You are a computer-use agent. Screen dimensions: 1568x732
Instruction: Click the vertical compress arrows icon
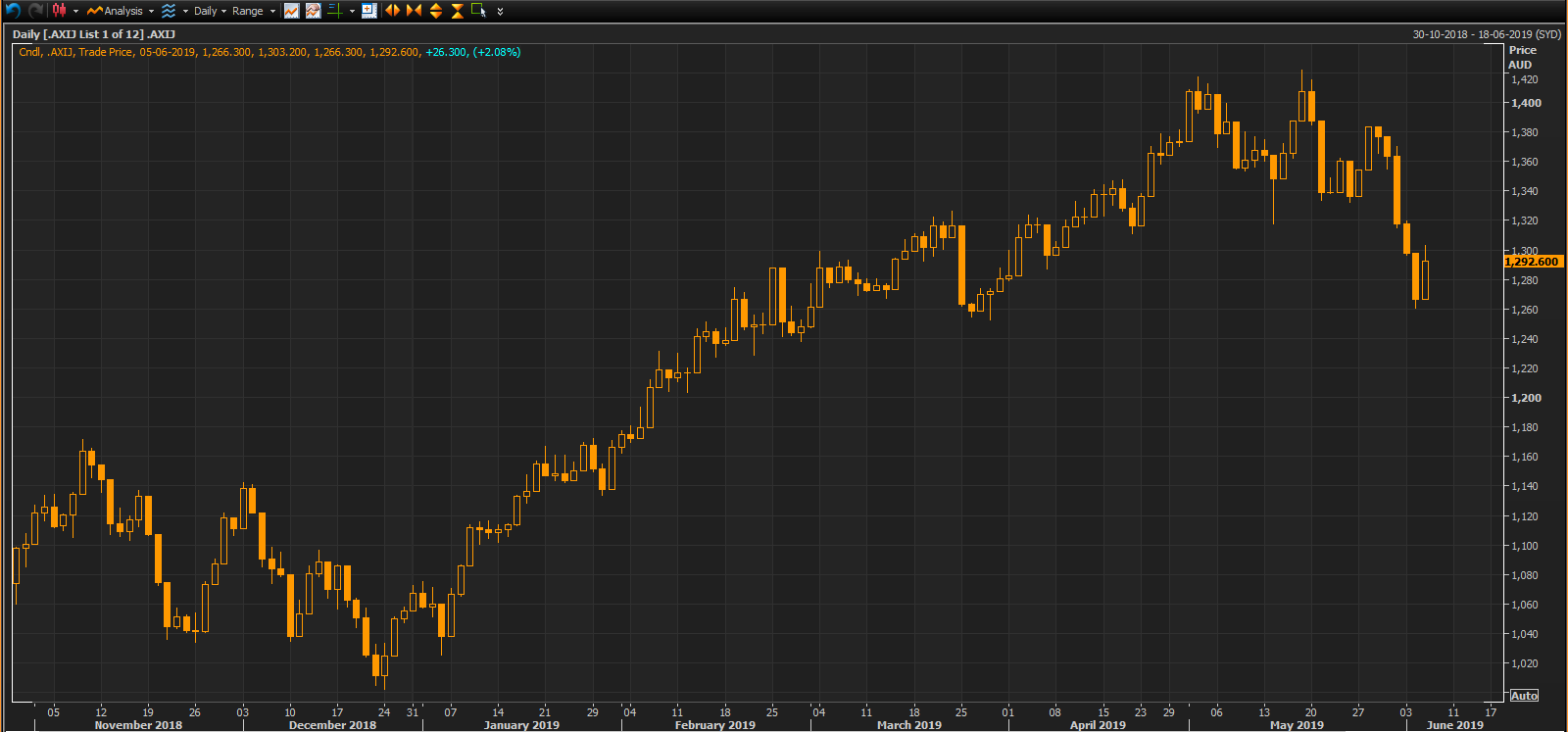(457, 11)
